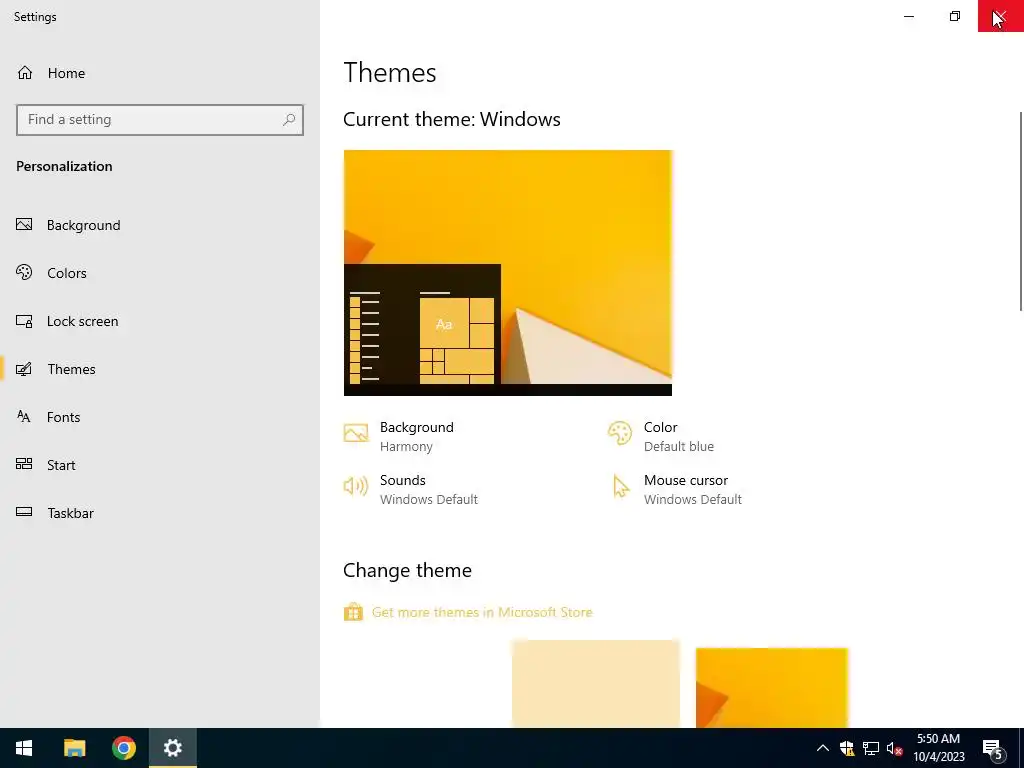Click the Taskbar icon in sidebar
The image size is (1024, 768).
[24, 513]
